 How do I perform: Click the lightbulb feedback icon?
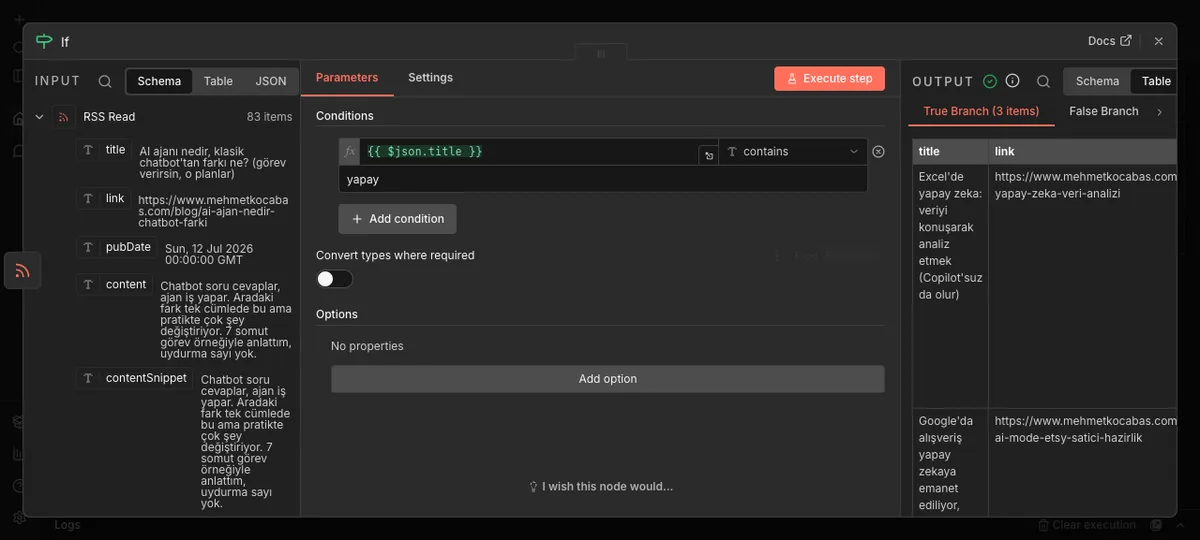click(x=534, y=486)
